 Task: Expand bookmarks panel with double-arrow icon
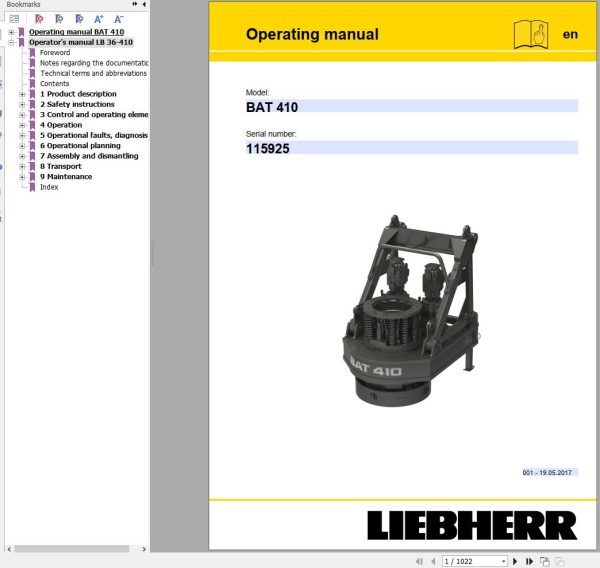135,4
